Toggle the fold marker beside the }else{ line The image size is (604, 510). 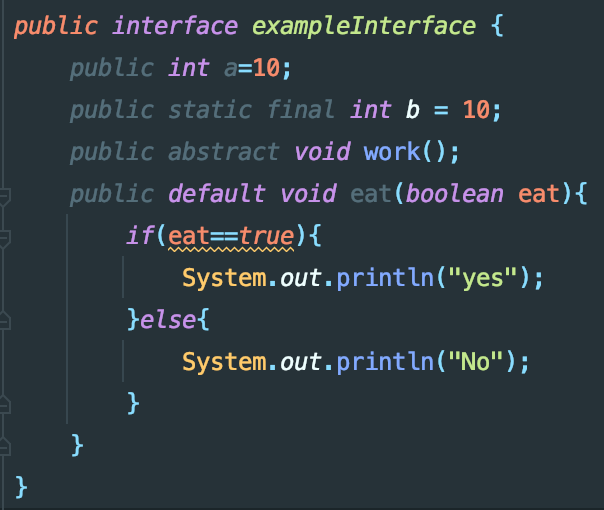point(4,321)
